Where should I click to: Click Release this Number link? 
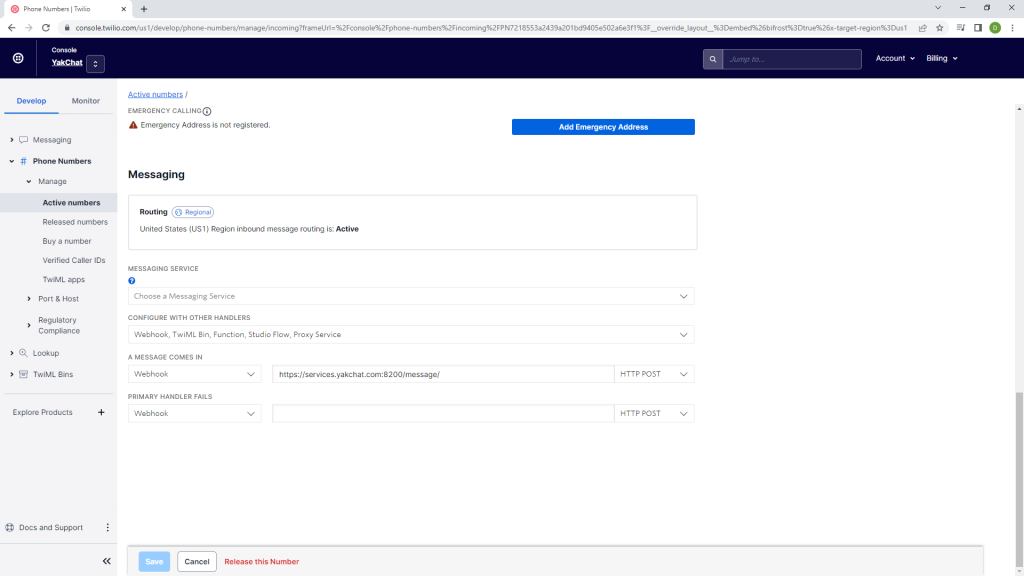(261, 562)
